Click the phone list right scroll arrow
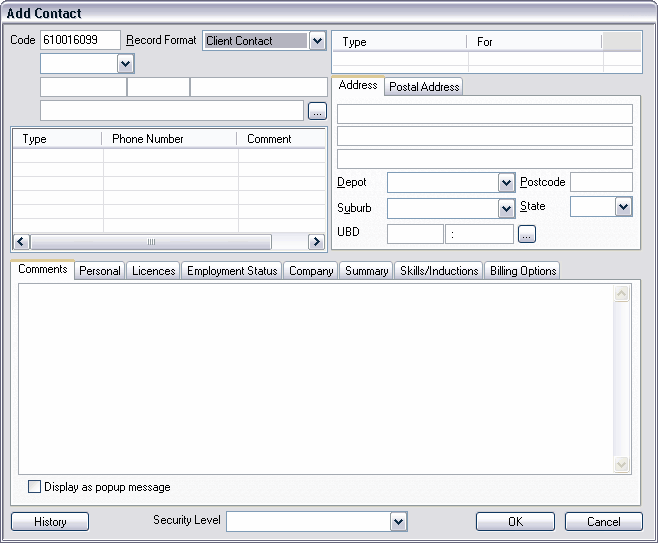 click(316, 242)
